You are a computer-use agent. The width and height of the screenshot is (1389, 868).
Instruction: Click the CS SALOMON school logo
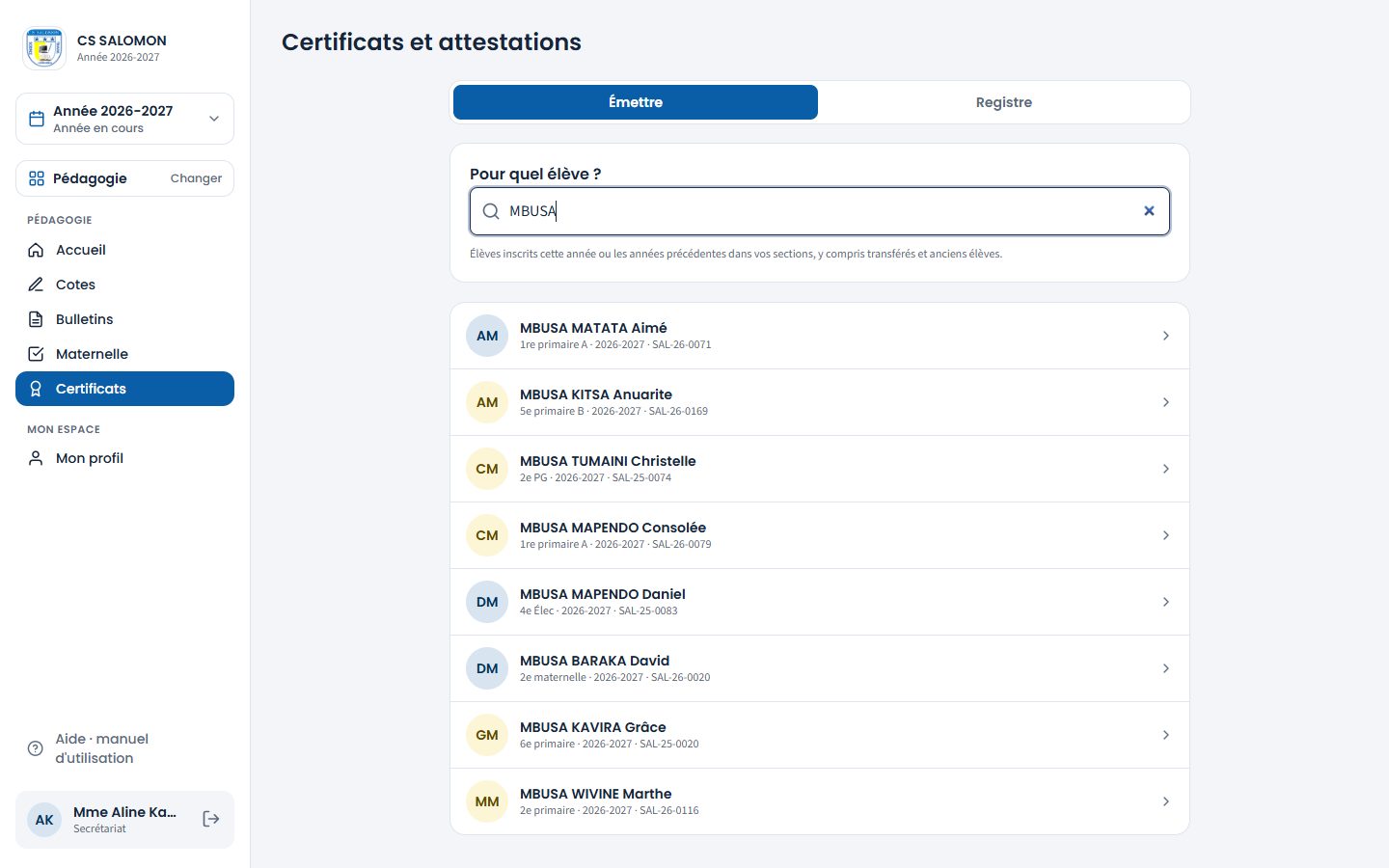(x=44, y=48)
